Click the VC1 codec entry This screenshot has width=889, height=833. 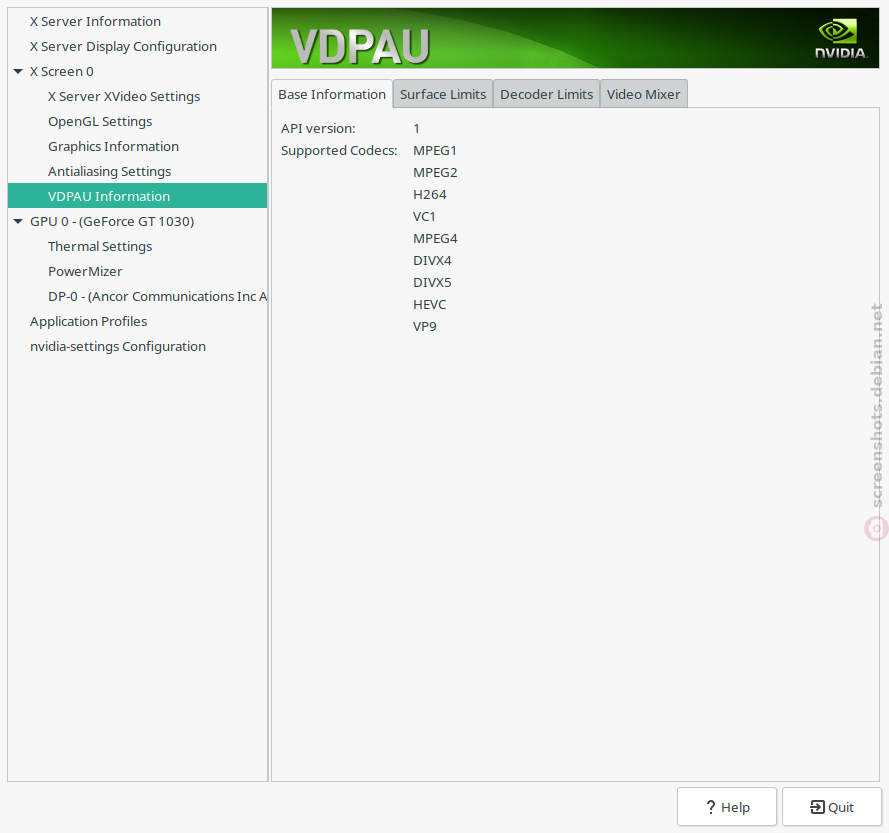click(424, 217)
